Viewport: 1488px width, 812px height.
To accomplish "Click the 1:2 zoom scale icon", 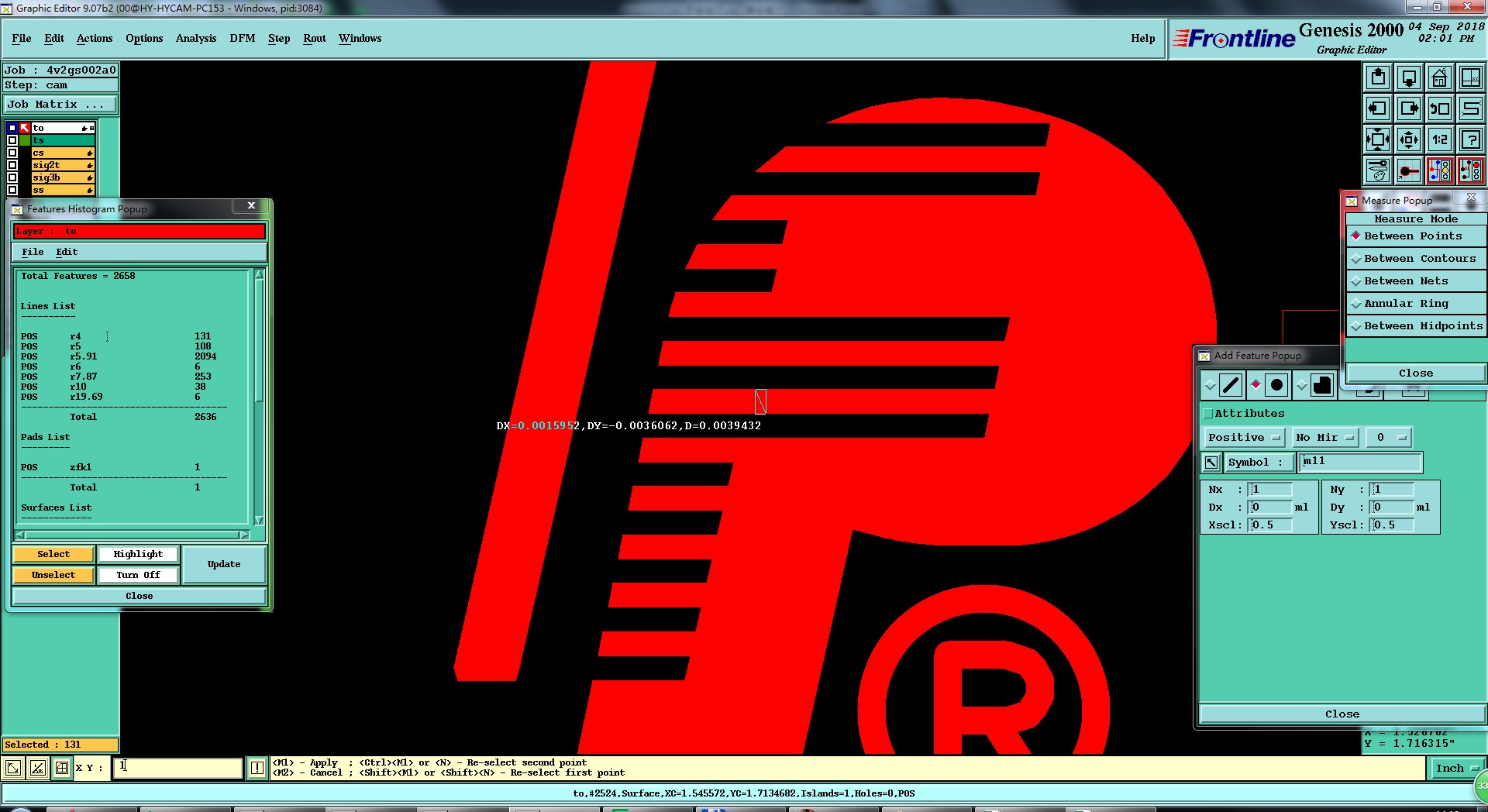I will 1440,139.
